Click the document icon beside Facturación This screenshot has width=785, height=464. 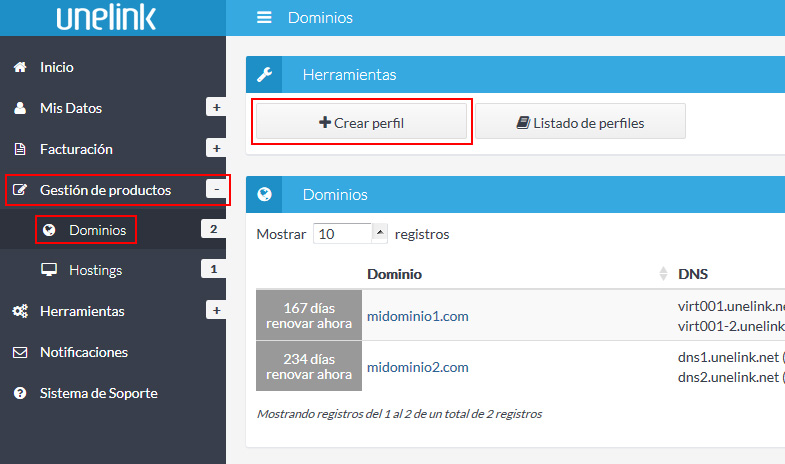pyautogui.click(x=19, y=149)
